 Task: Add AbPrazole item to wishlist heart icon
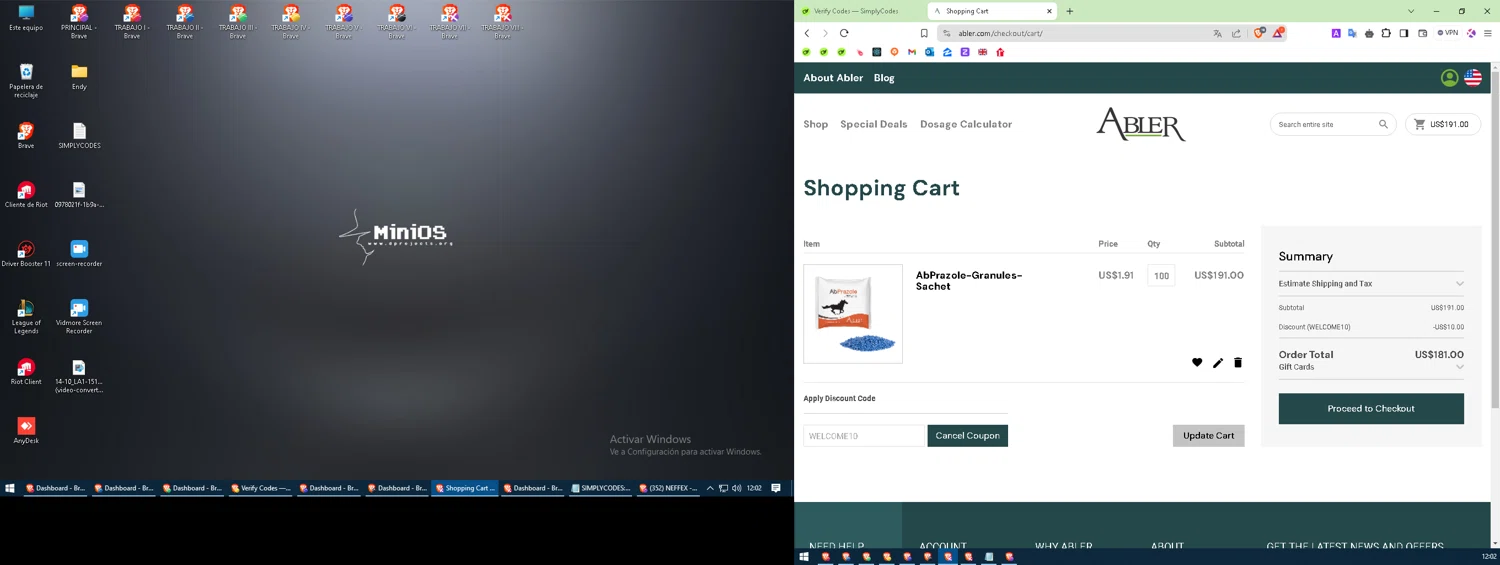[1197, 362]
